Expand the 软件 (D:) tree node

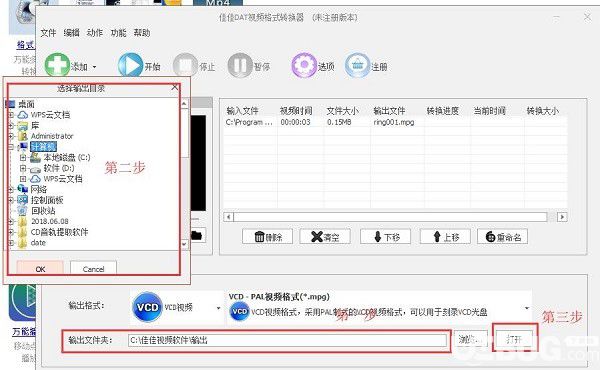(x=23, y=168)
